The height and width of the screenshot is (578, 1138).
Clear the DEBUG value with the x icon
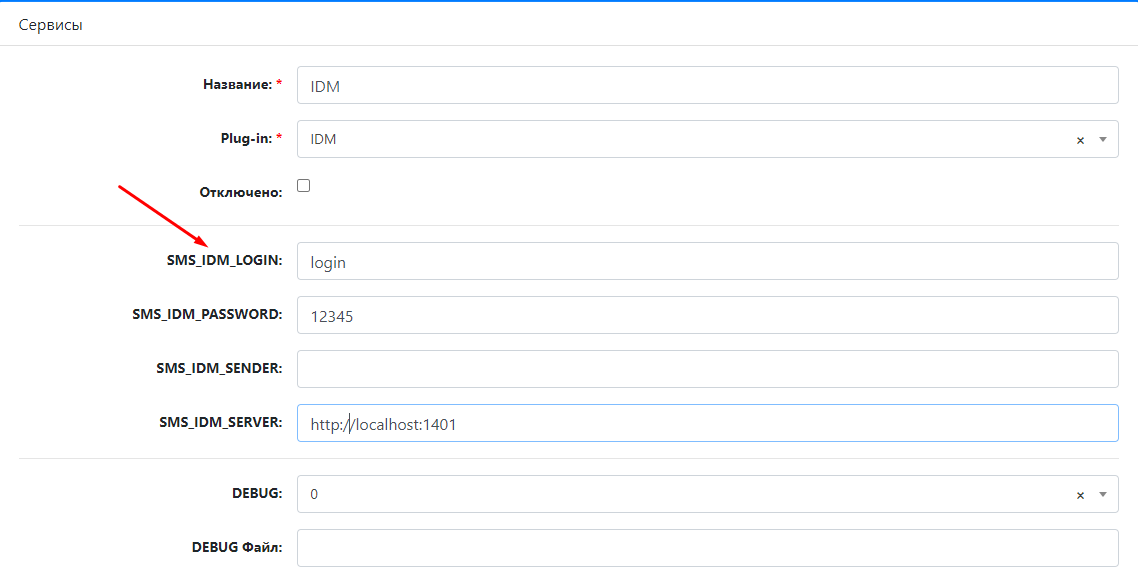tap(1080, 495)
